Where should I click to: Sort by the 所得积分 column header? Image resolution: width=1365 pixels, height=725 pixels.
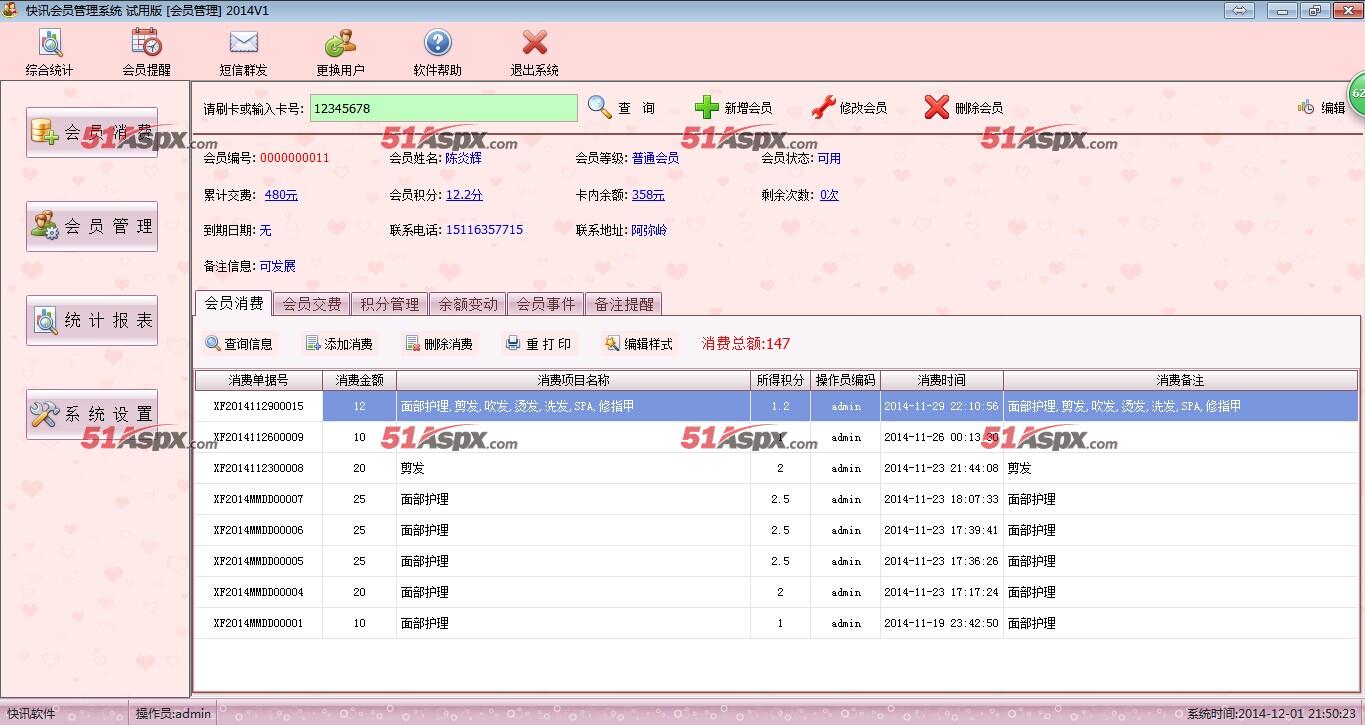781,380
